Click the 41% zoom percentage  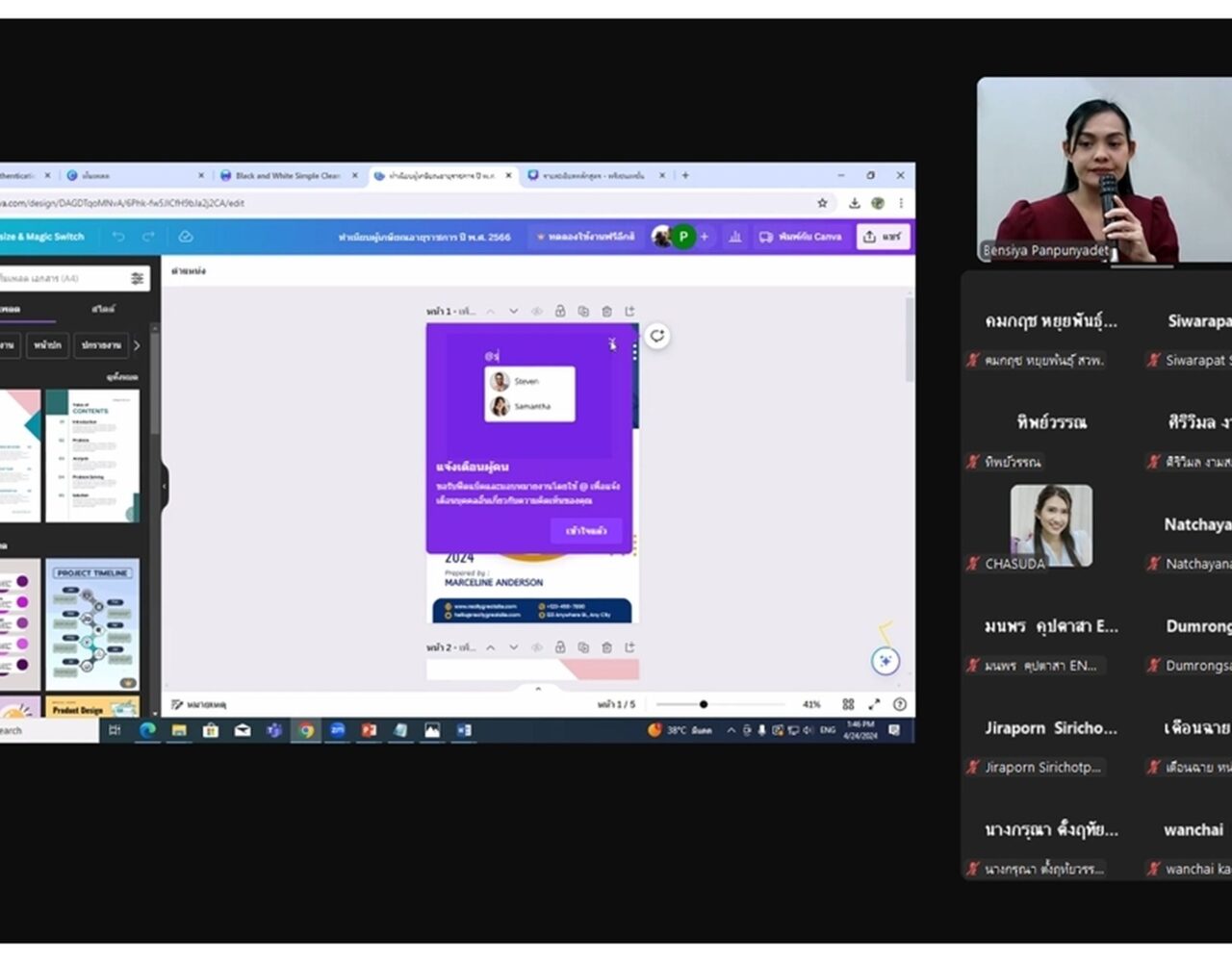tap(811, 704)
